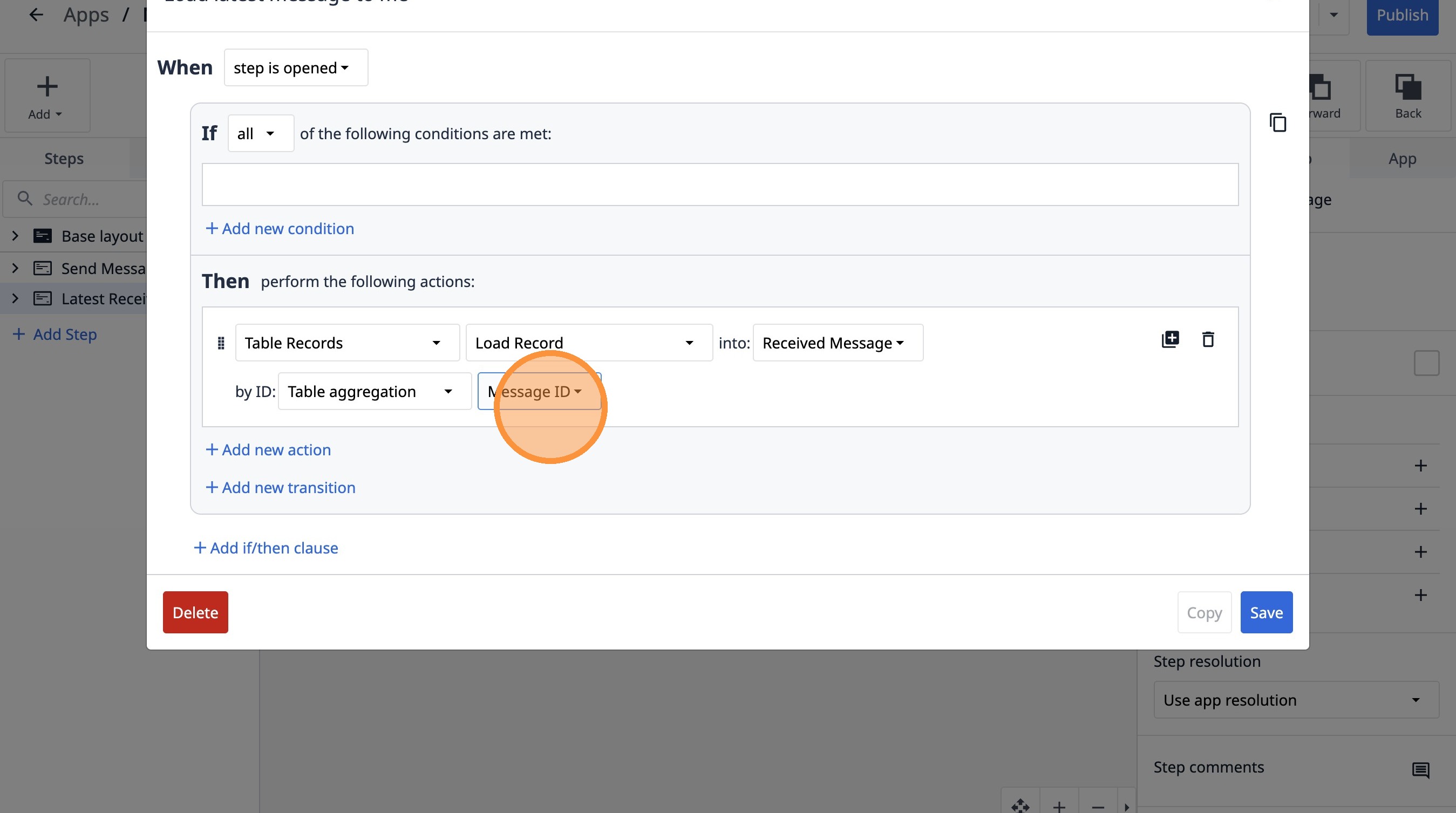Copy the if/then clause icon

pyautogui.click(x=1277, y=122)
